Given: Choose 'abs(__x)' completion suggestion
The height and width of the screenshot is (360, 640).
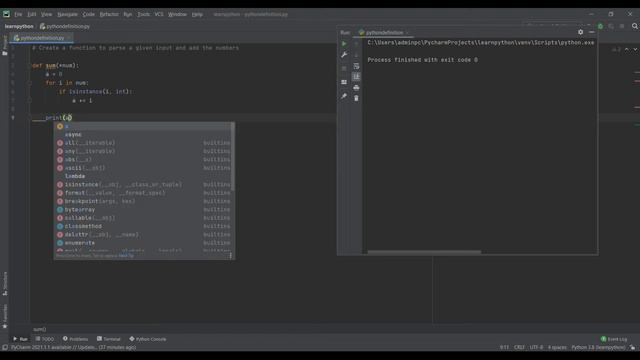Looking at the screenshot, I should [143, 160].
